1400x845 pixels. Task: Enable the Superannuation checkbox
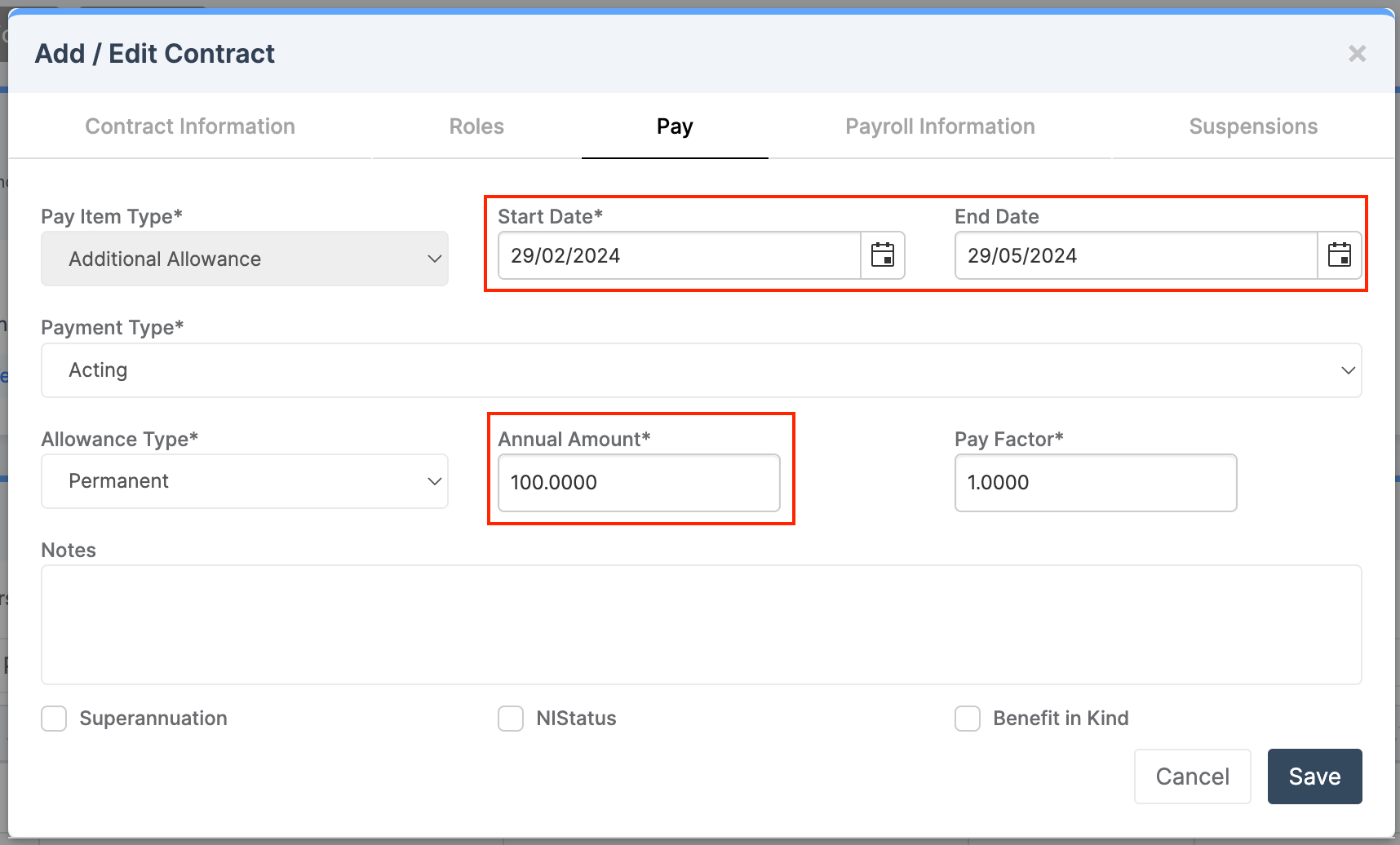(54, 719)
